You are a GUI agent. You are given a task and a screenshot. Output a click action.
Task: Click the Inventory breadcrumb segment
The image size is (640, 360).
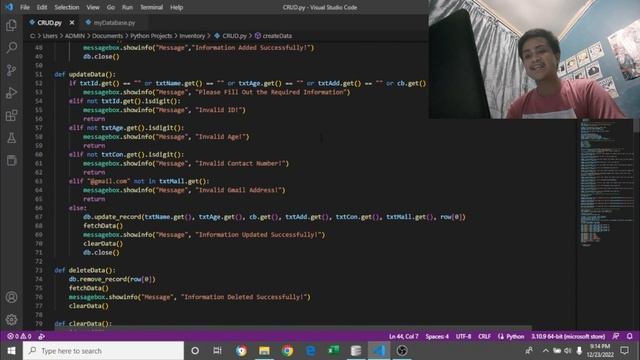pyautogui.click(x=192, y=36)
